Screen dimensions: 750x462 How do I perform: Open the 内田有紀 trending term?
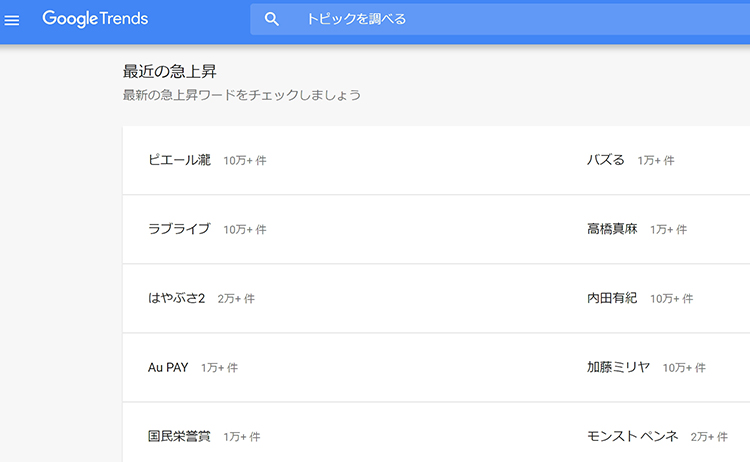612,298
